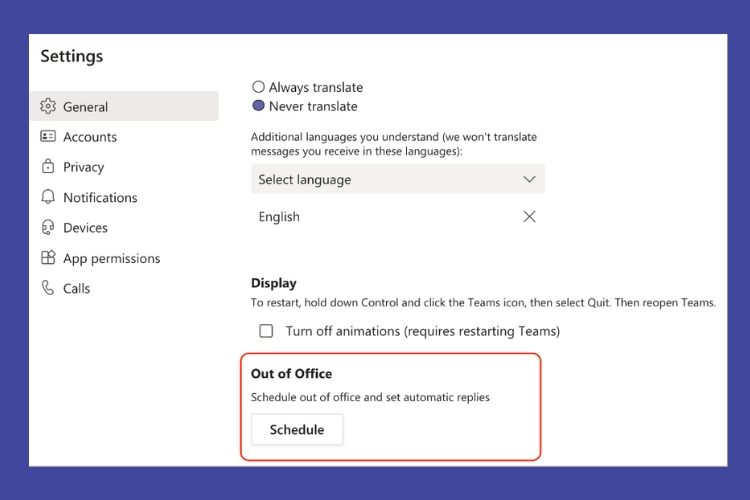
Task: Click 'Schedule out of office and set automatic replies' text
Action: click(370, 397)
